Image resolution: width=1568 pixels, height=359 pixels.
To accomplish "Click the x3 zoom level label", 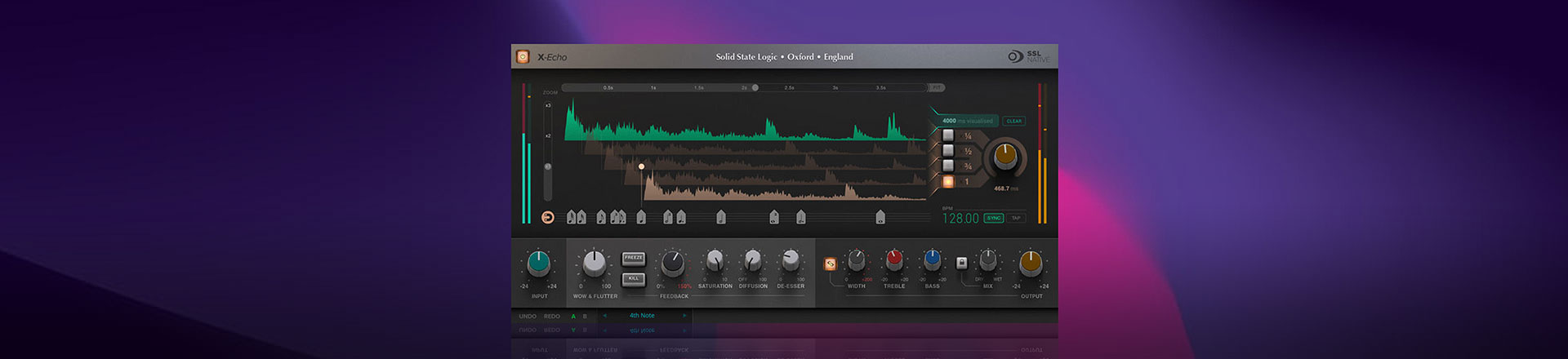I will coord(548,105).
